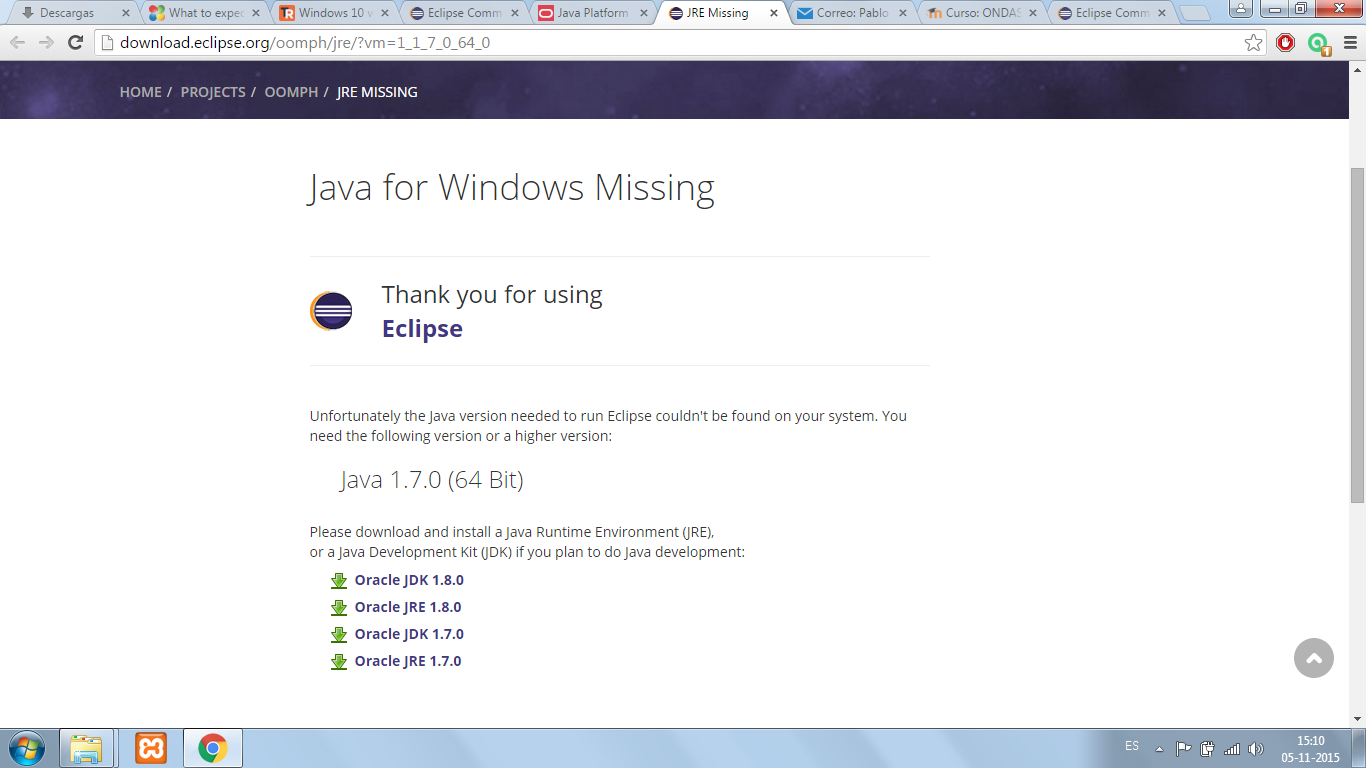Download Oracle JDK 1.8.0
This screenshot has height=768, width=1366.
tap(409, 580)
